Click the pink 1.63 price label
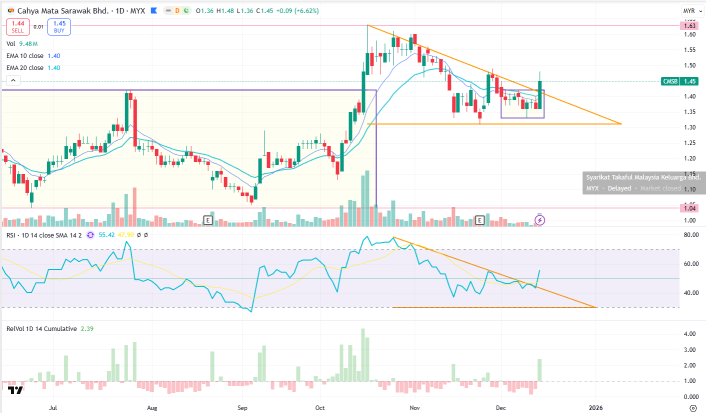 pyautogui.click(x=690, y=26)
